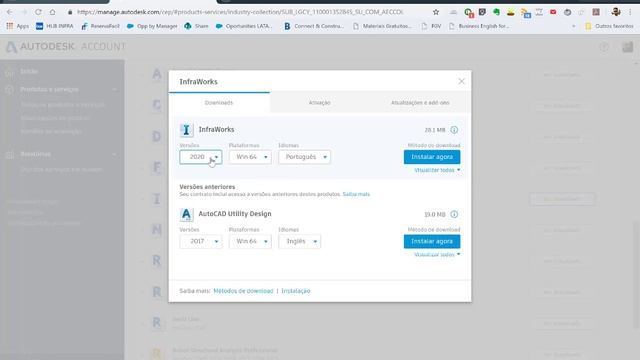Click the browser back arrow
The height and width of the screenshot is (360, 640).
10,12
